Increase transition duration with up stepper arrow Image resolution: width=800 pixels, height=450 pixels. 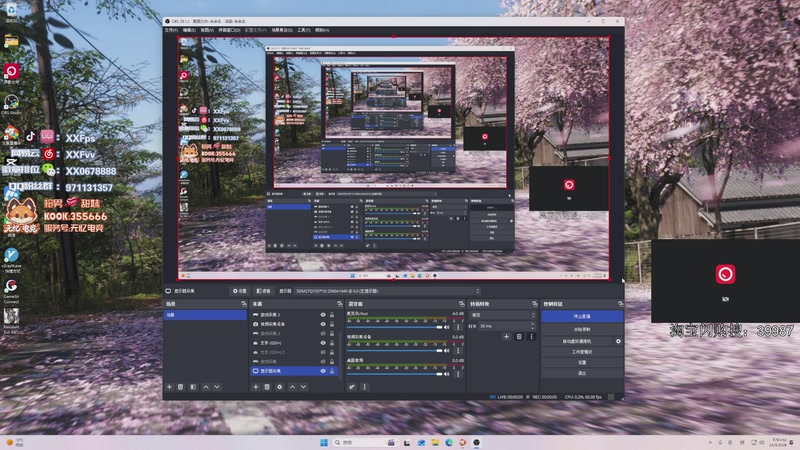[x=533, y=324]
